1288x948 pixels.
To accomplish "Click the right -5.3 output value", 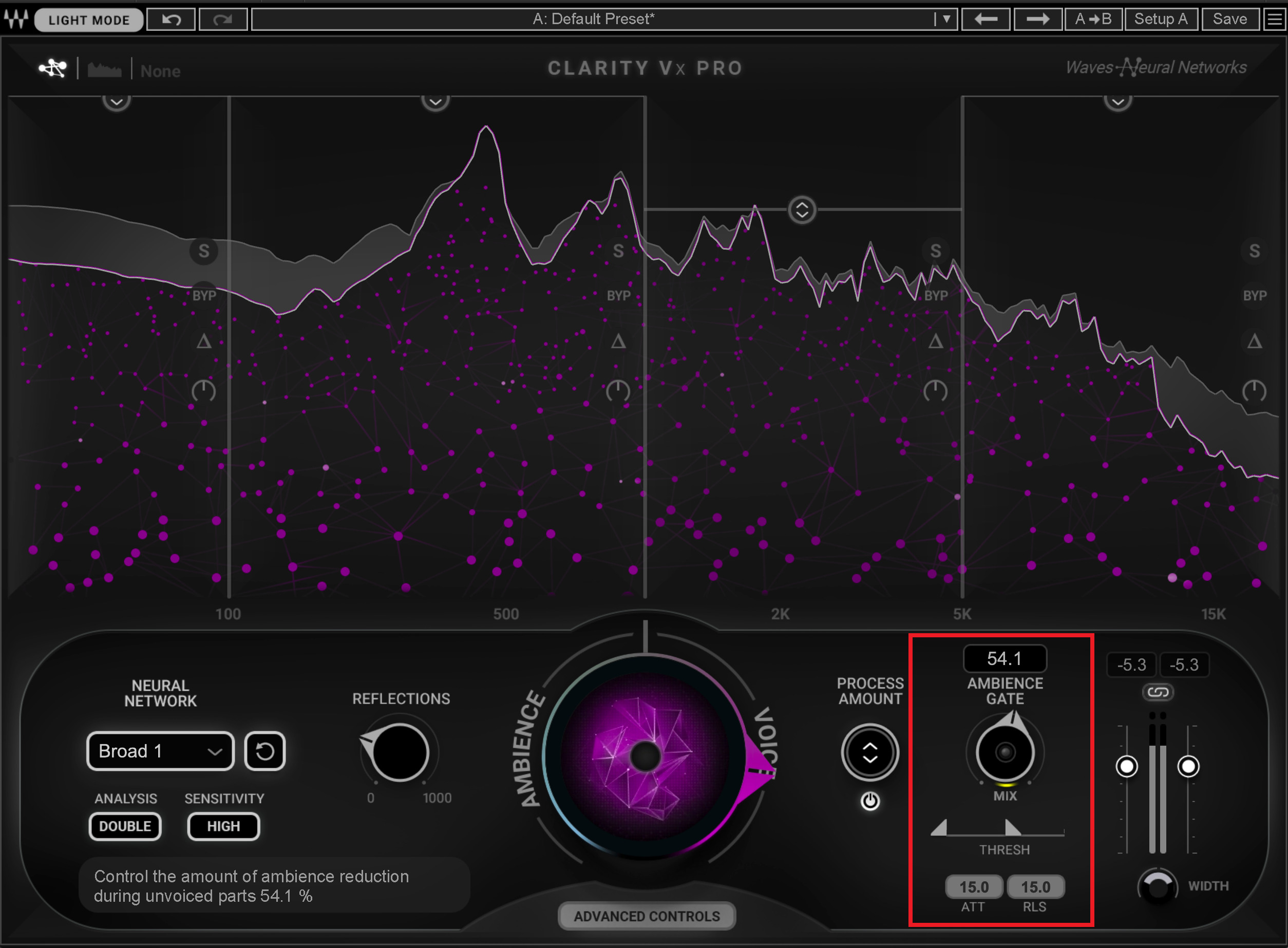I will coord(1184,665).
